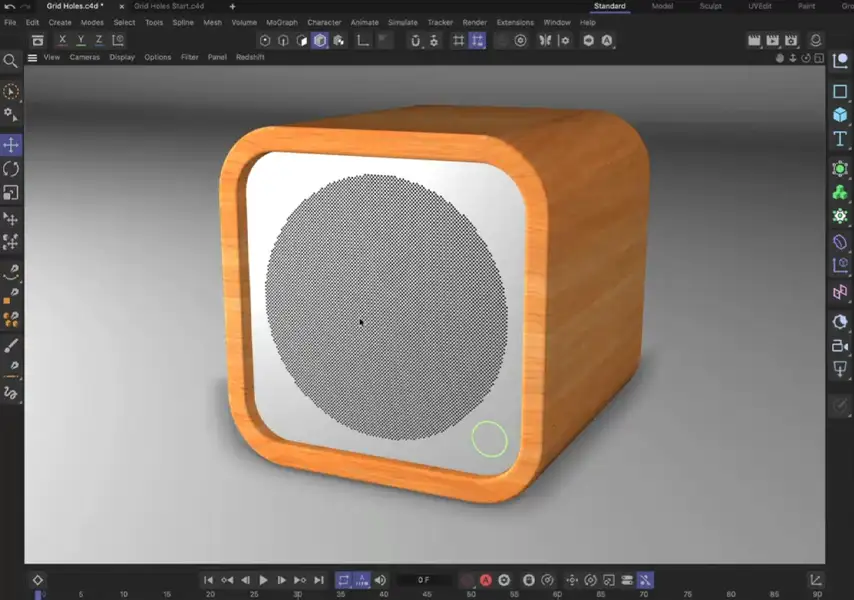
Task: Select the Rotate tool
Action: [x=11, y=169]
